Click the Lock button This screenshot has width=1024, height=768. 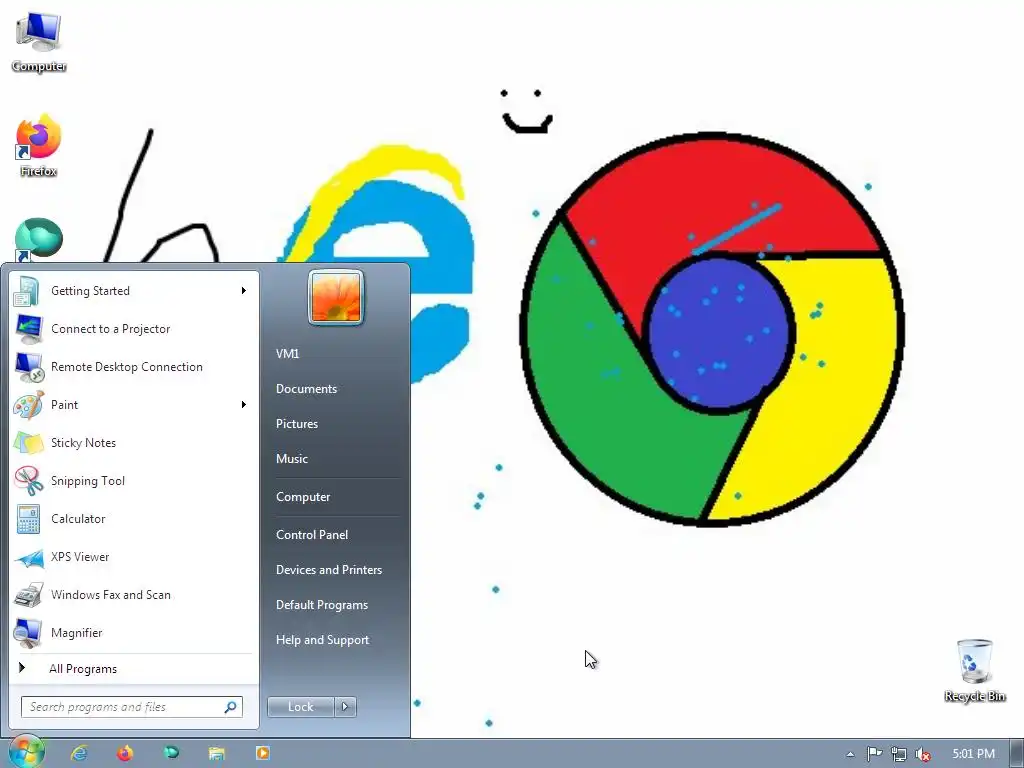point(300,707)
